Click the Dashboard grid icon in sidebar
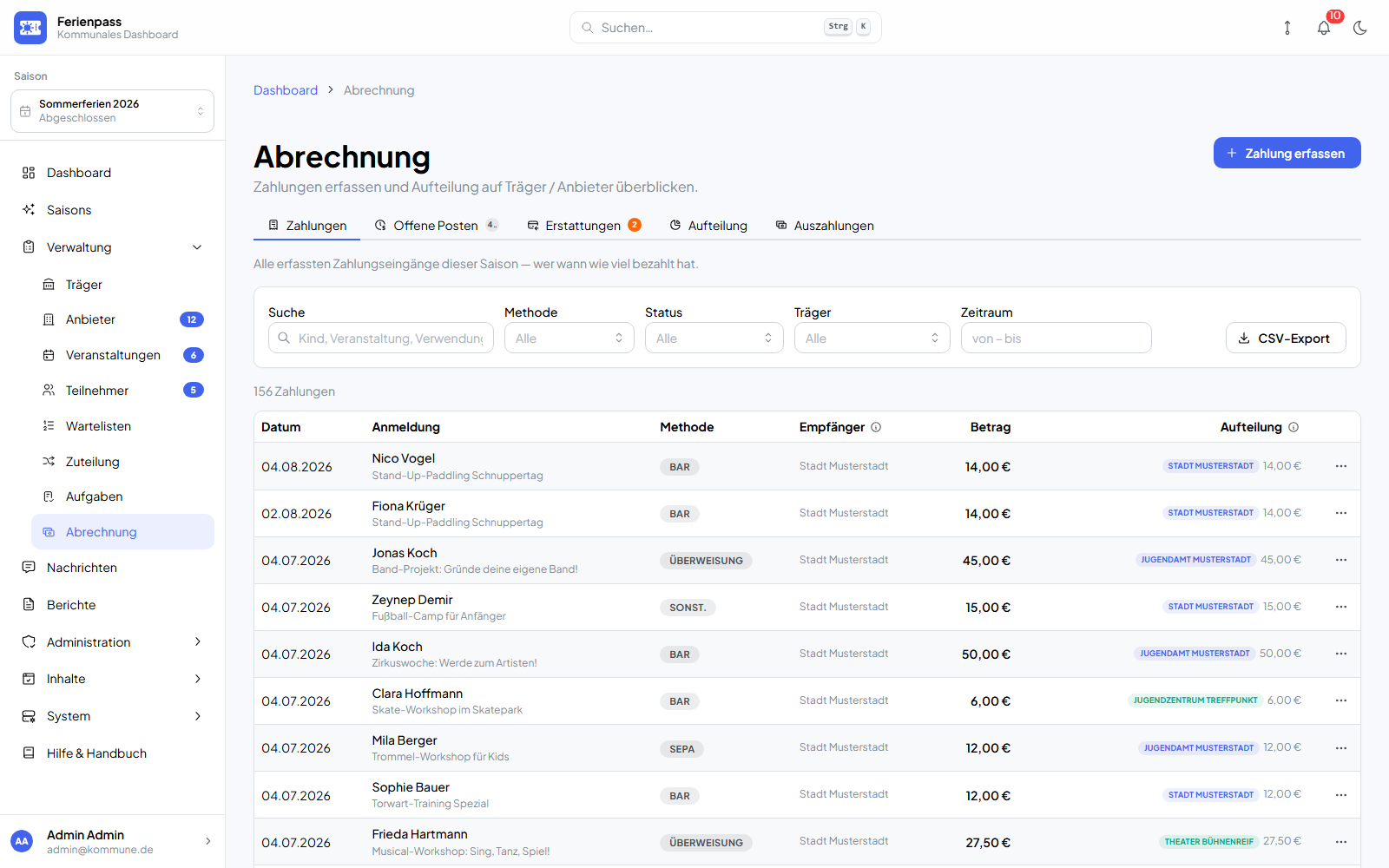The height and width of the screenshot is (868, 1389). 29,173
